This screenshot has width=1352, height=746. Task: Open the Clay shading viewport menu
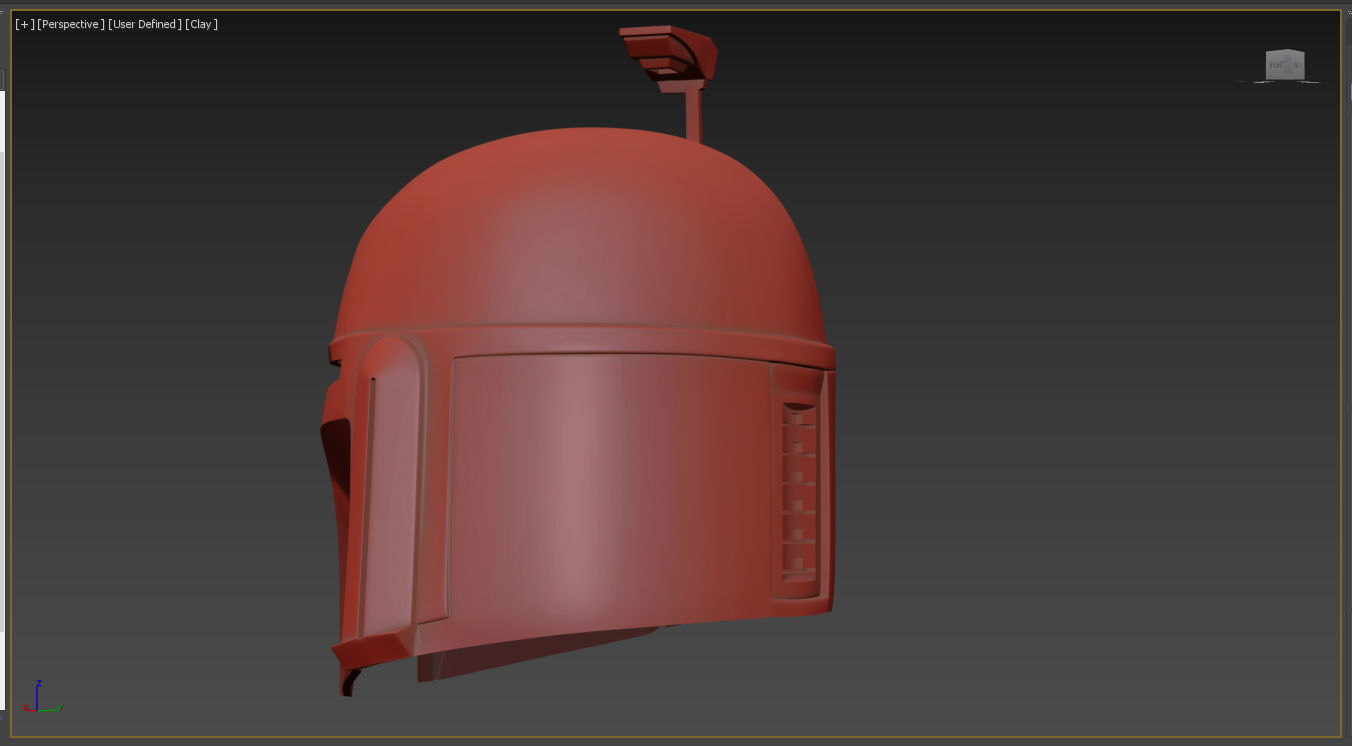(x=202, y=24)
